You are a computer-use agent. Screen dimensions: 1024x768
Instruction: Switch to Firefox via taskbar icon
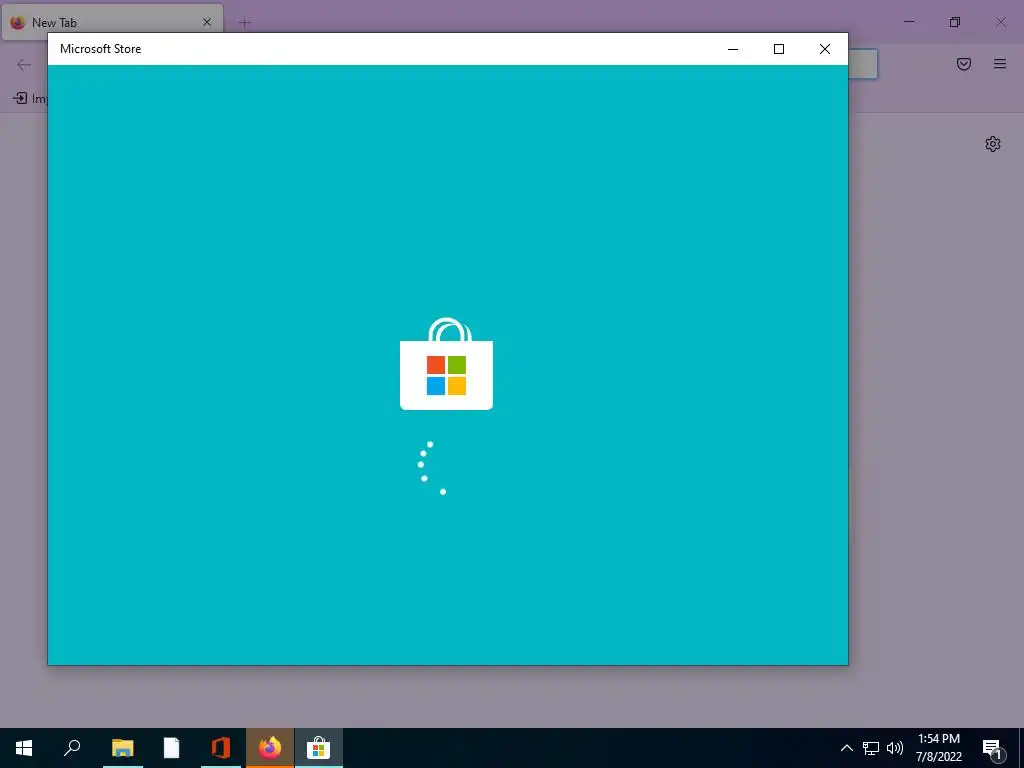click(x=270, y=748)
